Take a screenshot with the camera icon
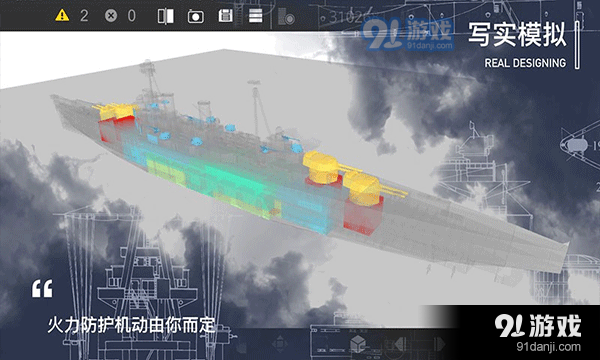The height and width of the screenshot is (360, 600). tap(196, 16)
